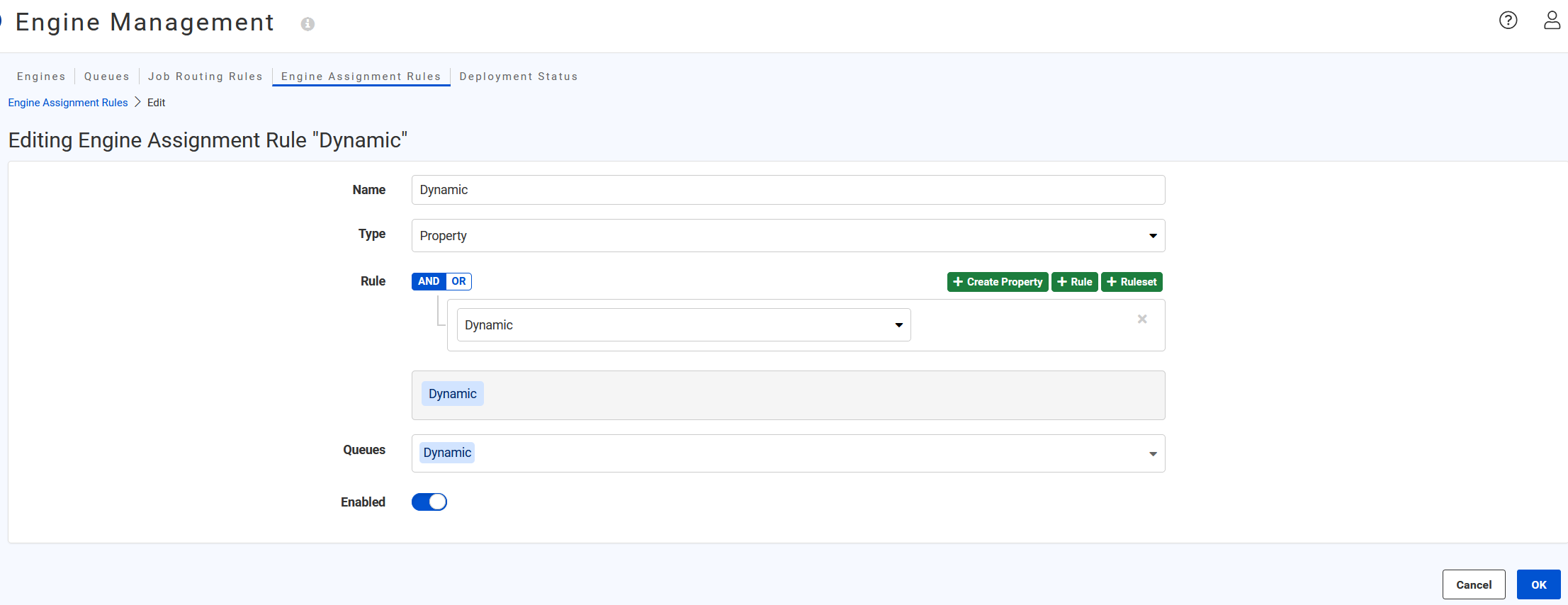Open the user account icon
Image resolution: width=1568 pixels, height=605 pixels.
(x=1552, y=21)
